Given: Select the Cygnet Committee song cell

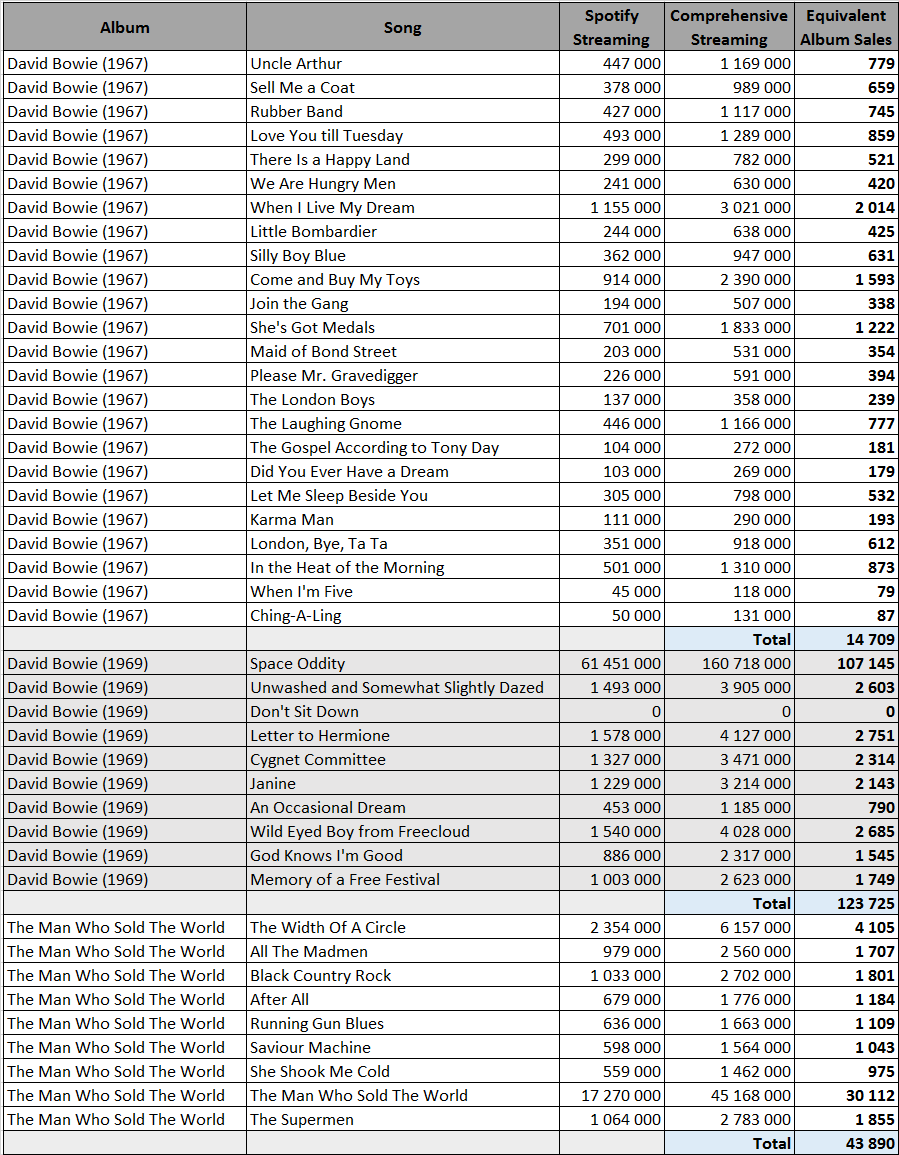Looking at the screenshot, I should pos(402,759).
